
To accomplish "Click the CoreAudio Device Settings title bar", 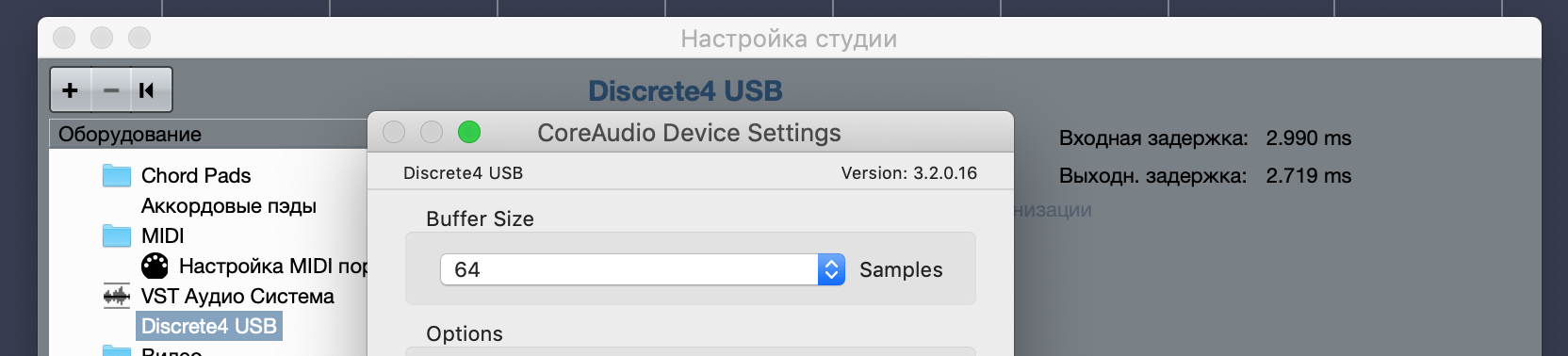I will pyautogui.click(x=690, y=133).
